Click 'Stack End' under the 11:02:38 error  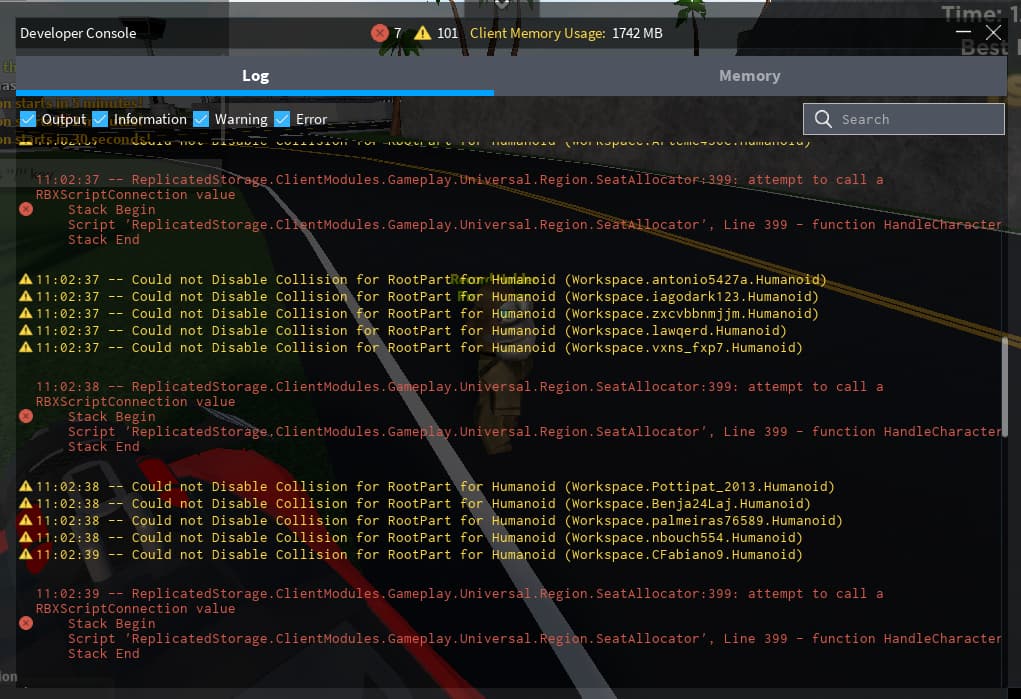[x=104, y=447]
